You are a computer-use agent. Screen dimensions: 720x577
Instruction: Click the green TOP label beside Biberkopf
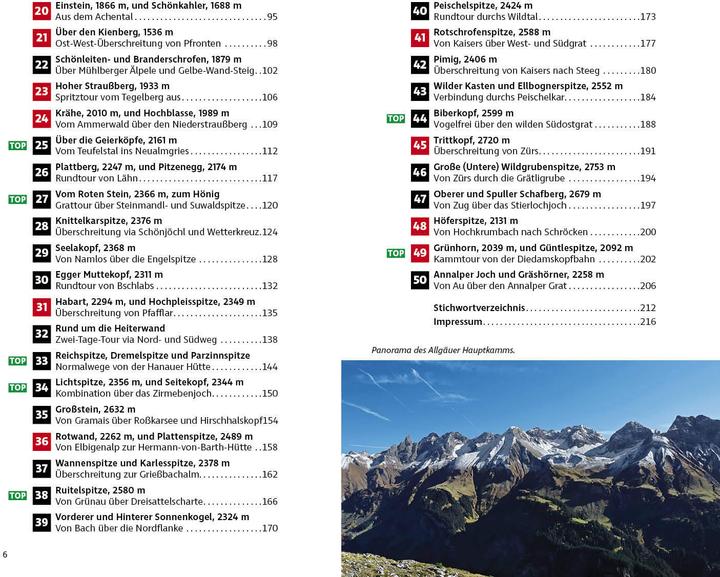point(396,118)
